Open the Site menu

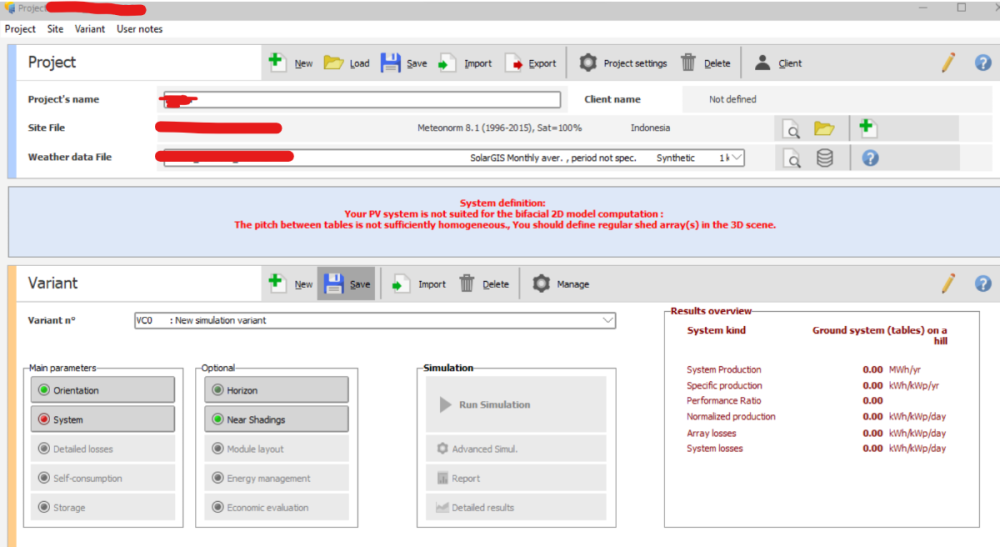click(x=55, y=29)
